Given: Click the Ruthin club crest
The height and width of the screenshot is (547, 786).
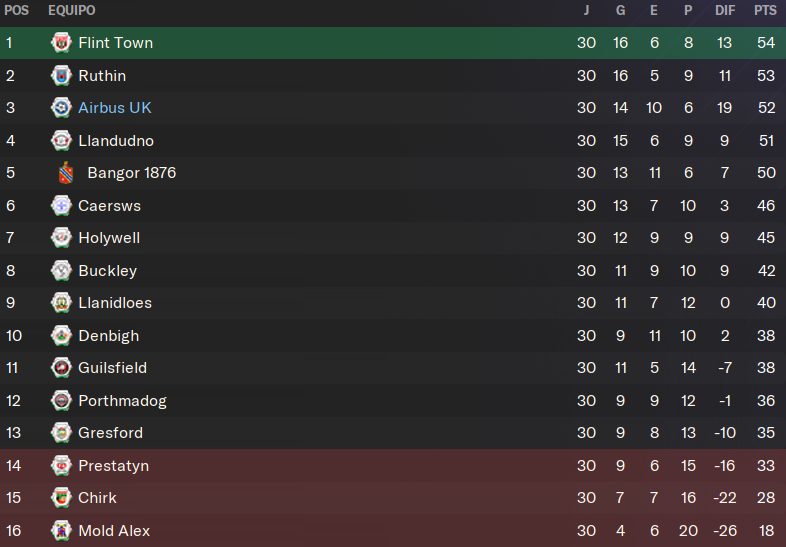Looking at the screenshot, I should coord(61,76).
